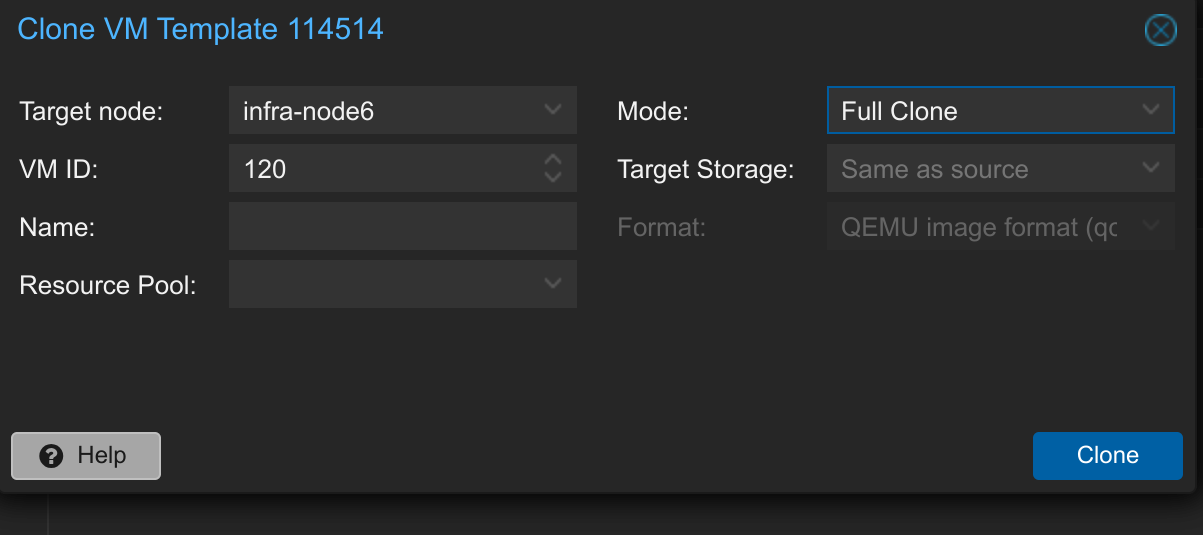
Task: Click the "Name:" field label
Action: point(57,227)
